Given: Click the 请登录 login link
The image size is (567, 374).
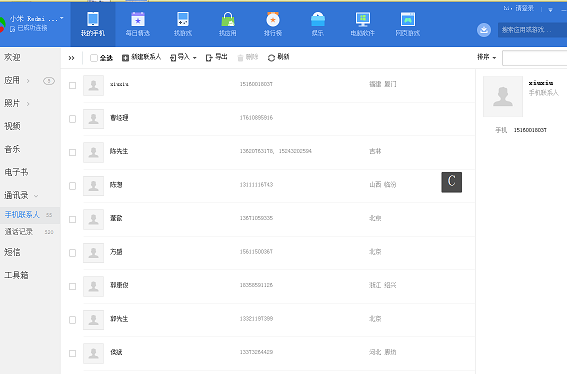Looking at the screenshot, I should (x=524, y=8).
